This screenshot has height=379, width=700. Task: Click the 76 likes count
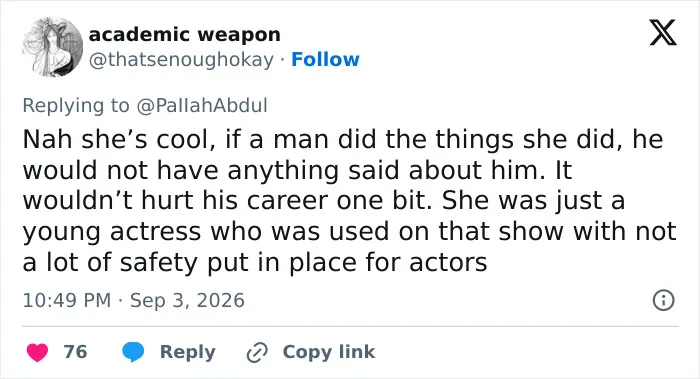click(75, 352)
